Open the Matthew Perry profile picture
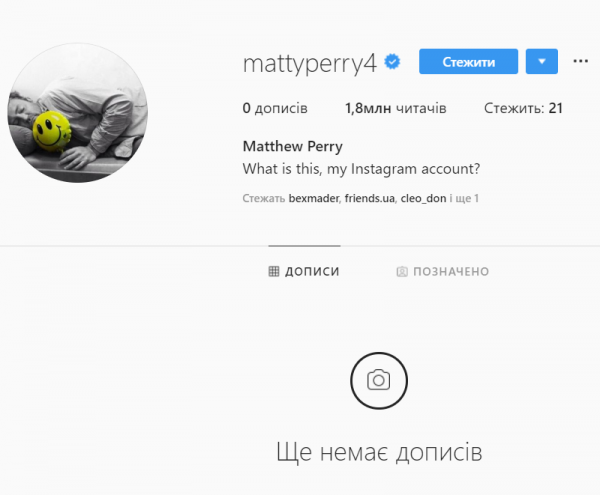 78,112
